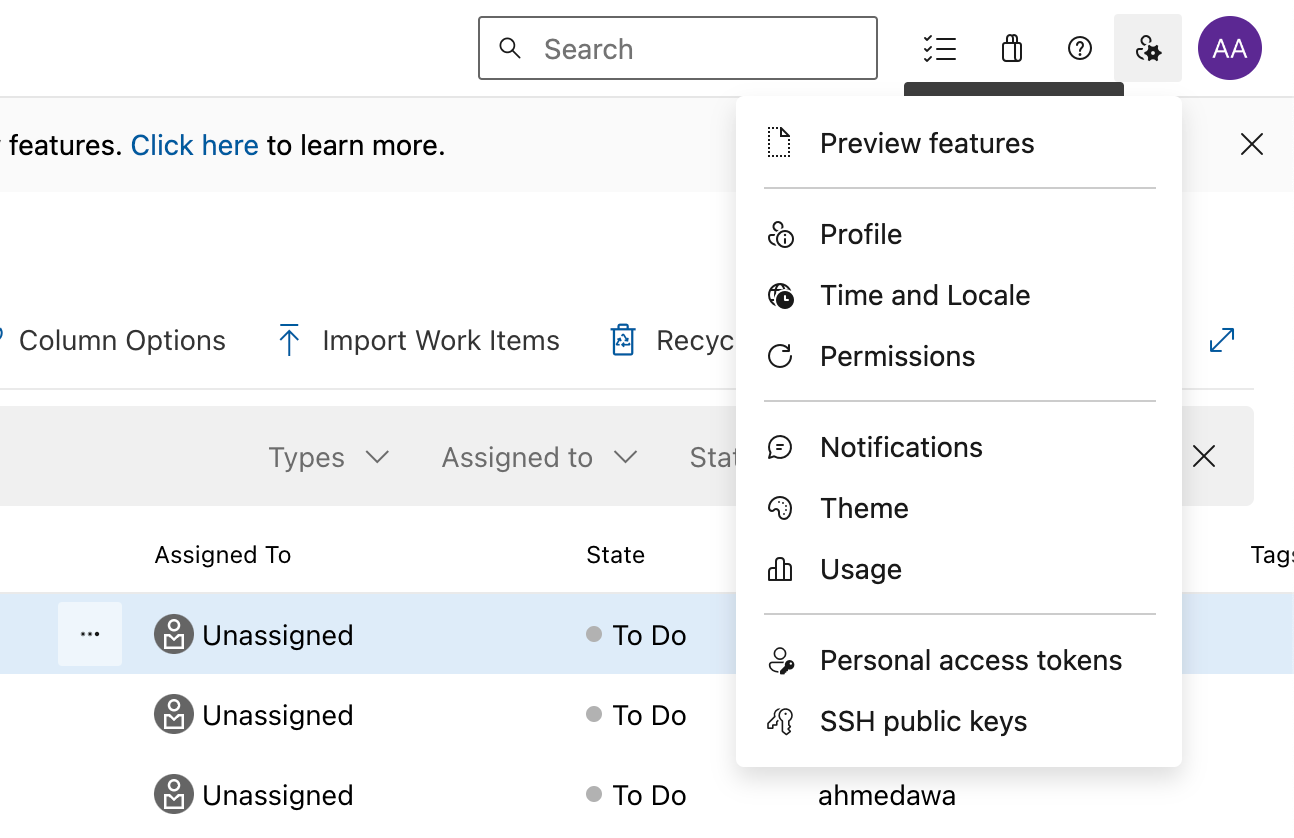Open the work items checklist icon
Screen dimensions: 1294x838
point(939,48)
